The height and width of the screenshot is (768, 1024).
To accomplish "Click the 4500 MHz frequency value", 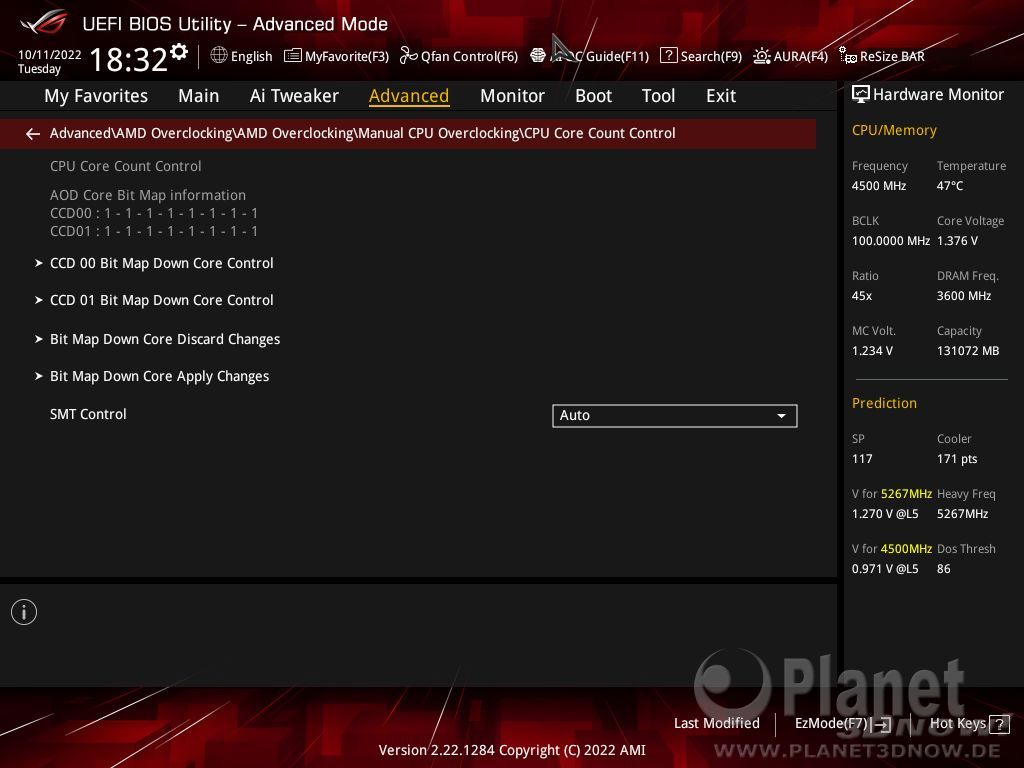I will [879, 186].
